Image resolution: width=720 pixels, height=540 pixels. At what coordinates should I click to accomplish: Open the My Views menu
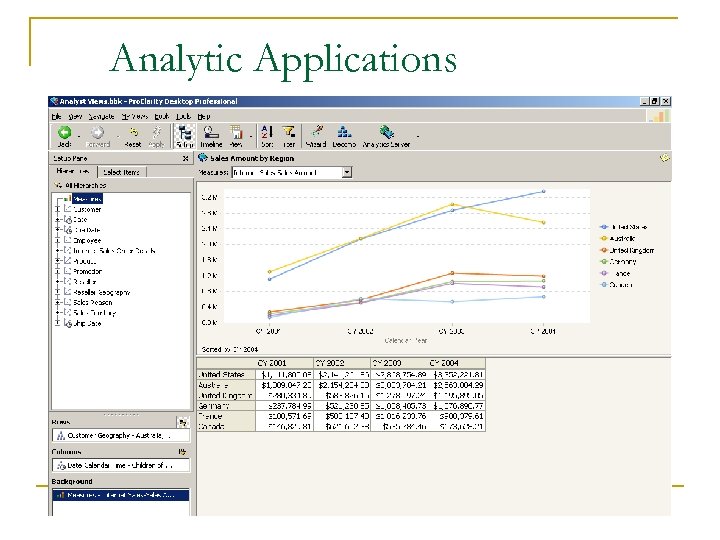pyautogui.click(x=135, y=116)
